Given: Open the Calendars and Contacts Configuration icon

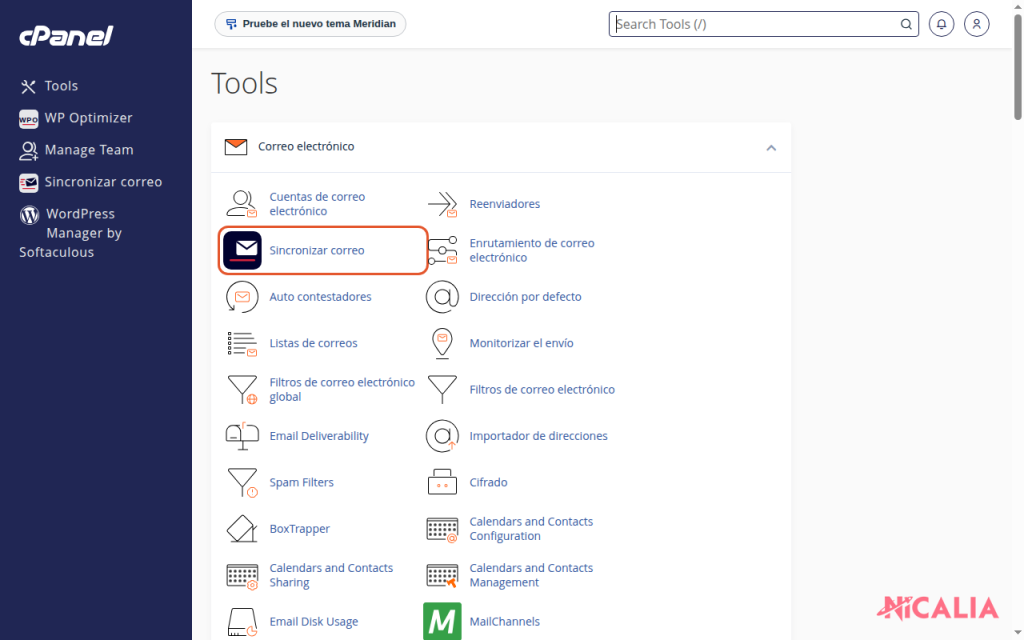Looking at the screenshot, I should [442, 530].
